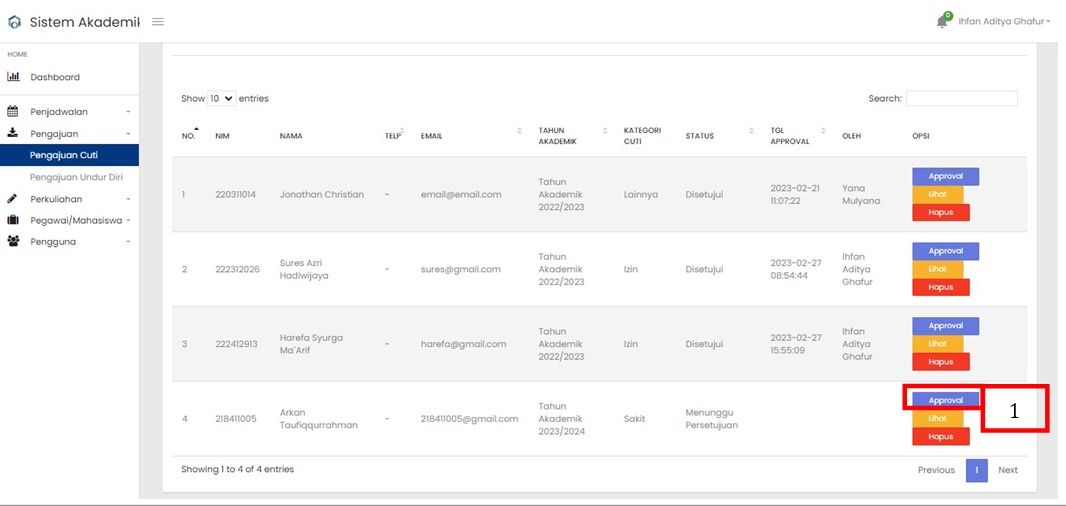This screenshot has height=506, width=1066.
Task: Click the Sistem Akademik logo icon
Action: [14, 22]
